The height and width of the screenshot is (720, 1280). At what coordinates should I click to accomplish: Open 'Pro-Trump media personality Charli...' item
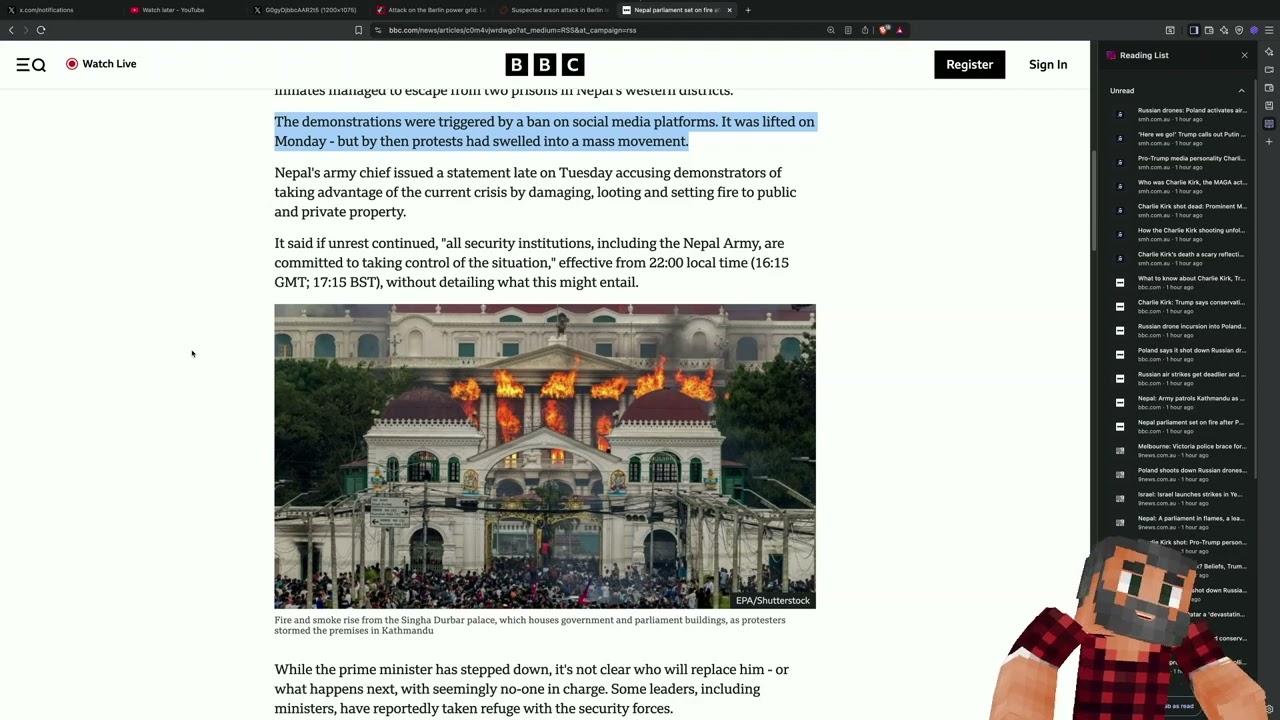tap(1180, 163)
